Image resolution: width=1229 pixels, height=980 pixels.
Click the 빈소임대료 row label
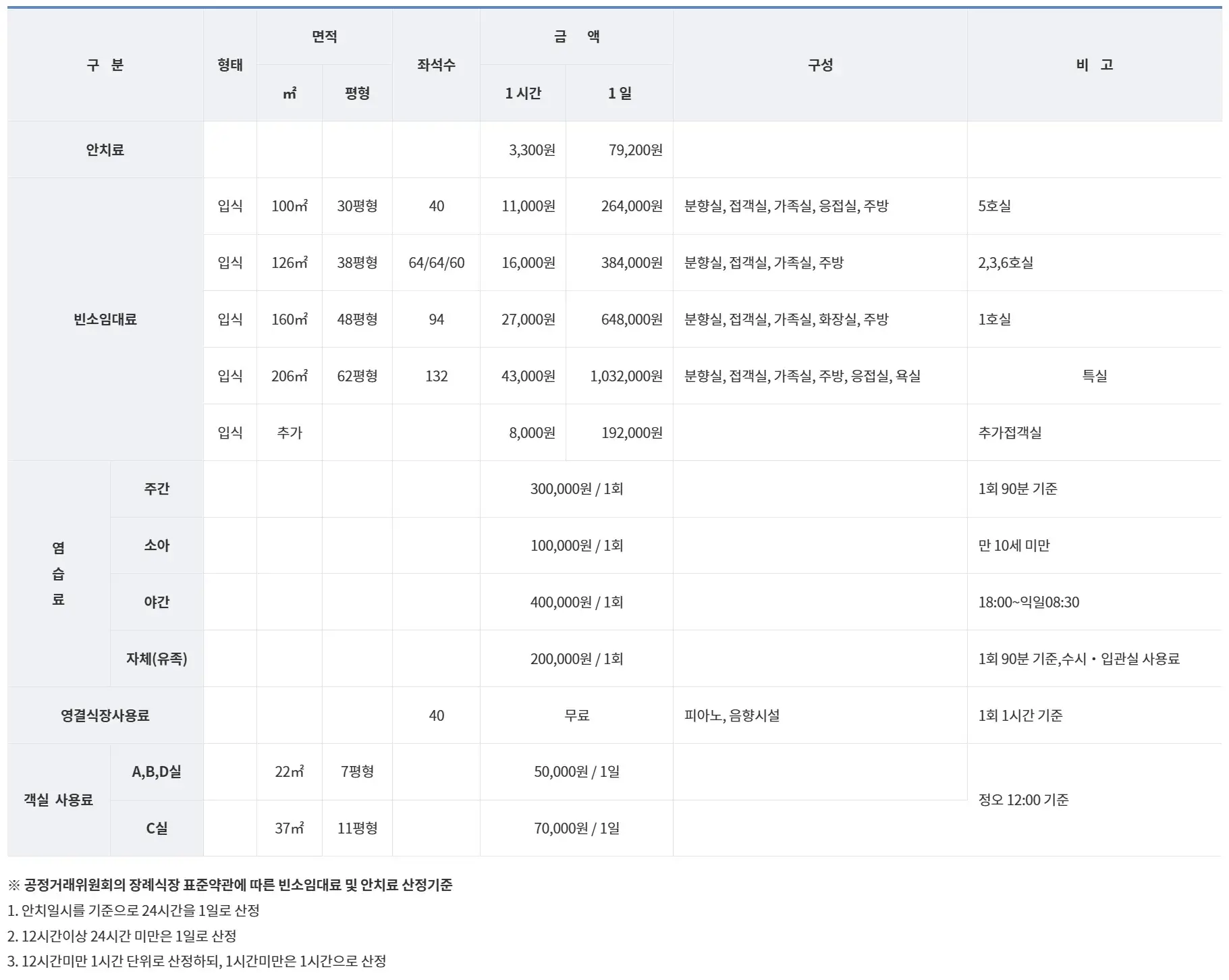tap(105, 320)
